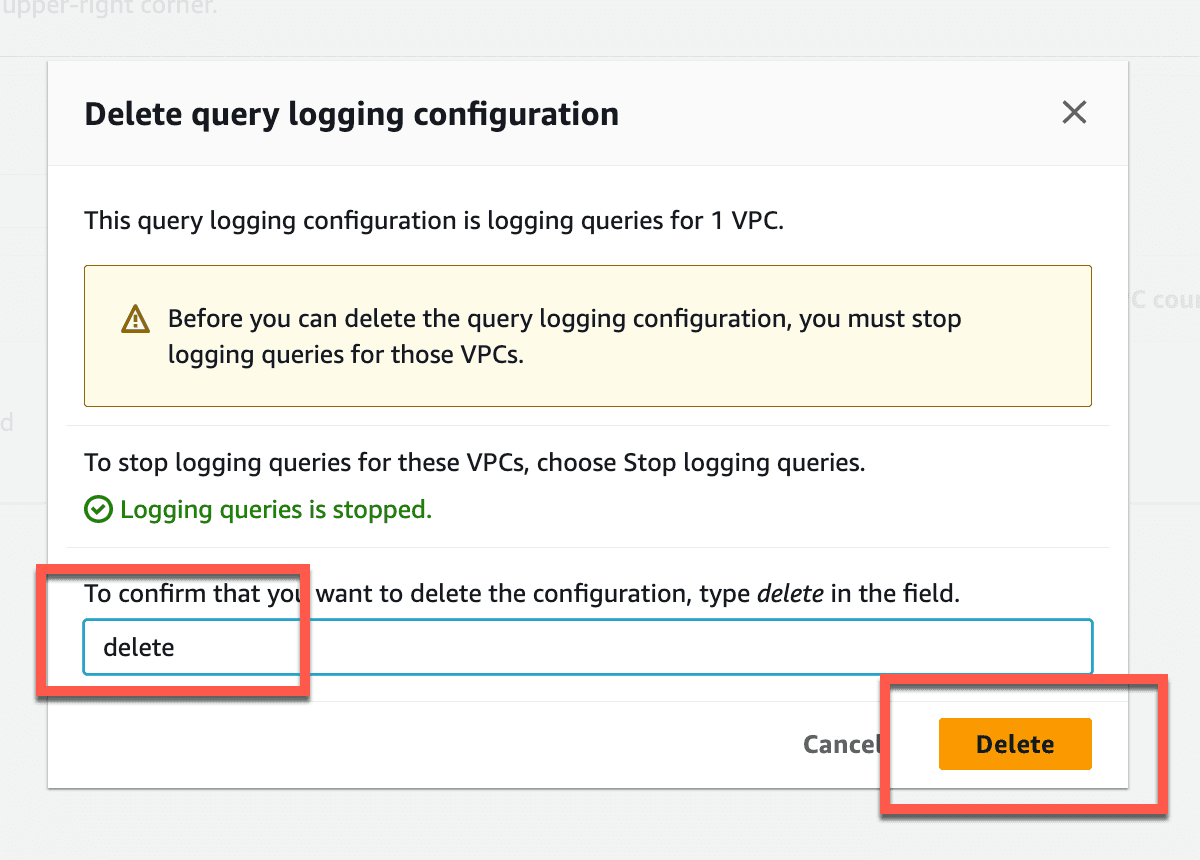Close the dialog with the X icon

[1074, 112]
